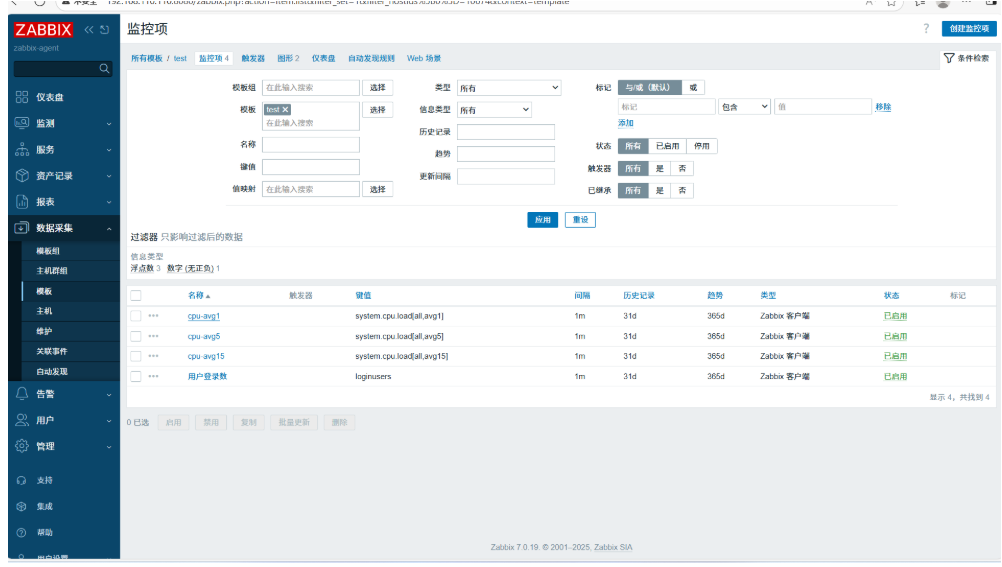Open the 自动发现规则 tab
This screenshot has height=567, width=1002.
click(x=371, y=58)
